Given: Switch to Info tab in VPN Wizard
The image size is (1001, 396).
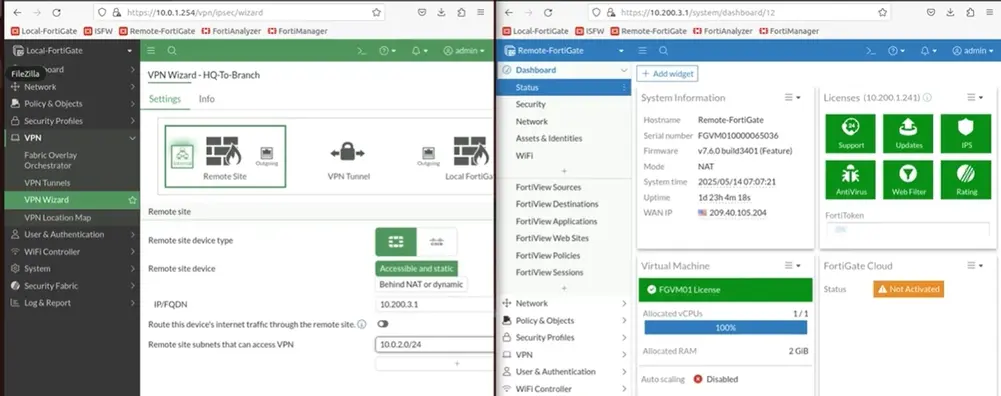Looking at the screenshot, I should point(206,99).
